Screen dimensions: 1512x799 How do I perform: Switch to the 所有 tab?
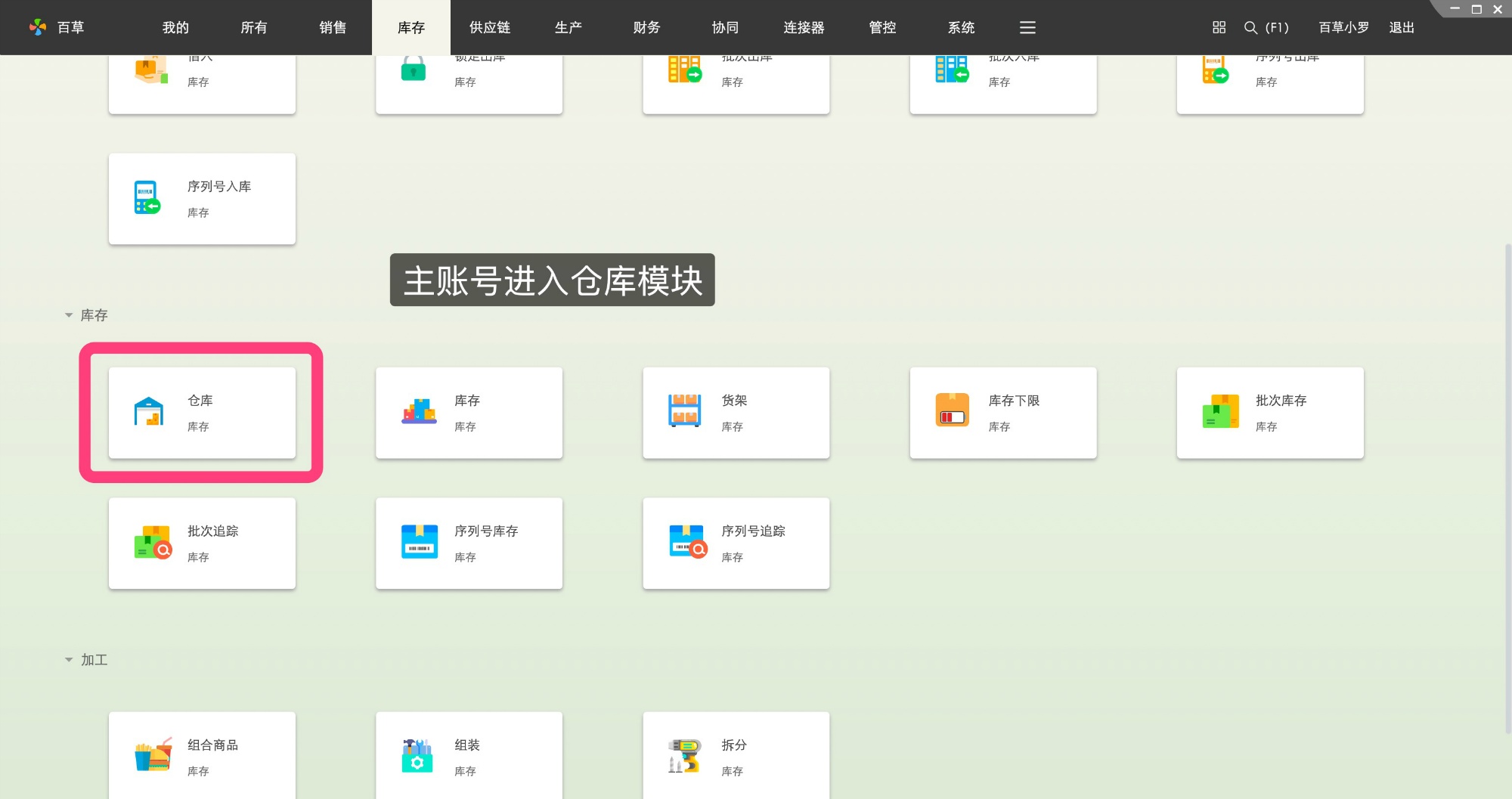pyautogui.click(x=254, y=28)
